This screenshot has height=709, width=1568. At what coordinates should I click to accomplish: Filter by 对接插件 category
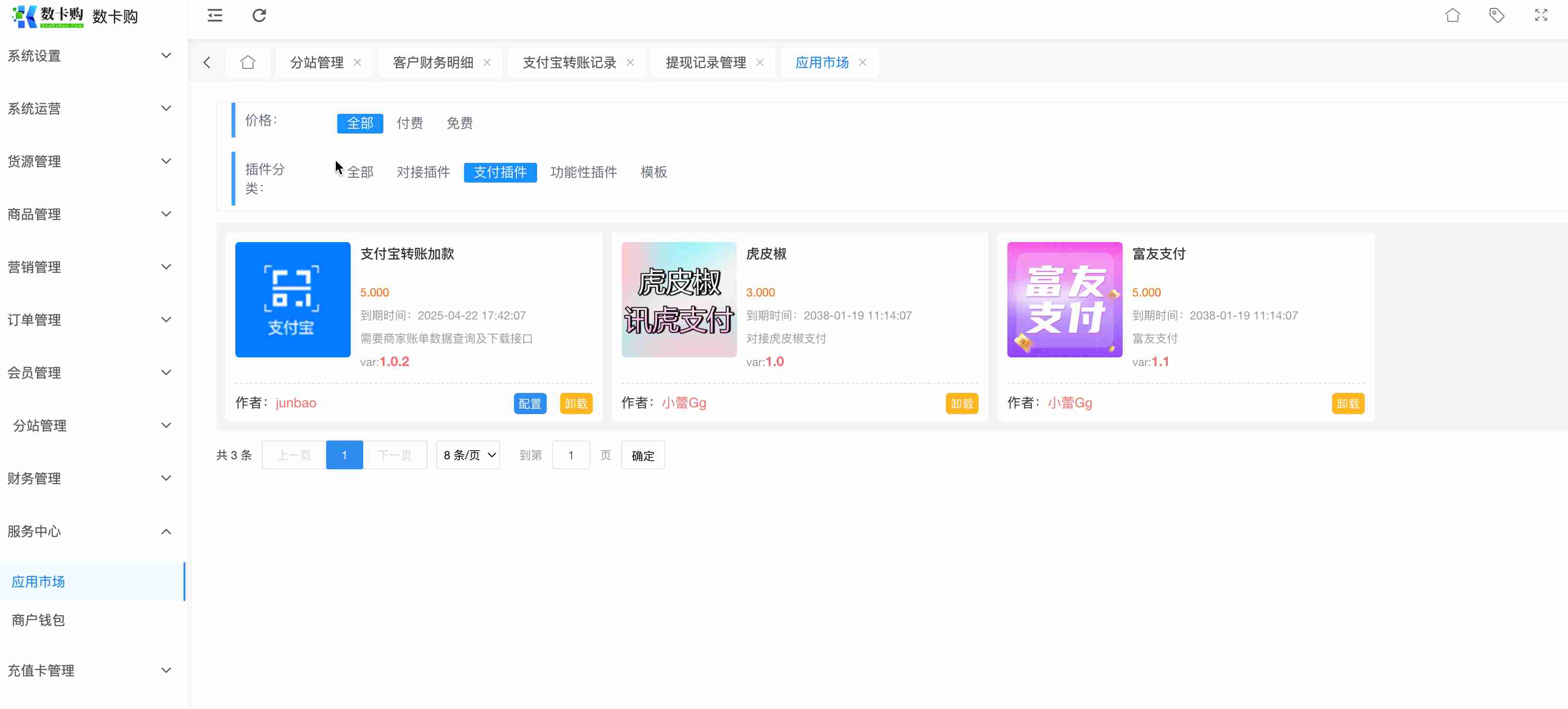coord(423,172)
